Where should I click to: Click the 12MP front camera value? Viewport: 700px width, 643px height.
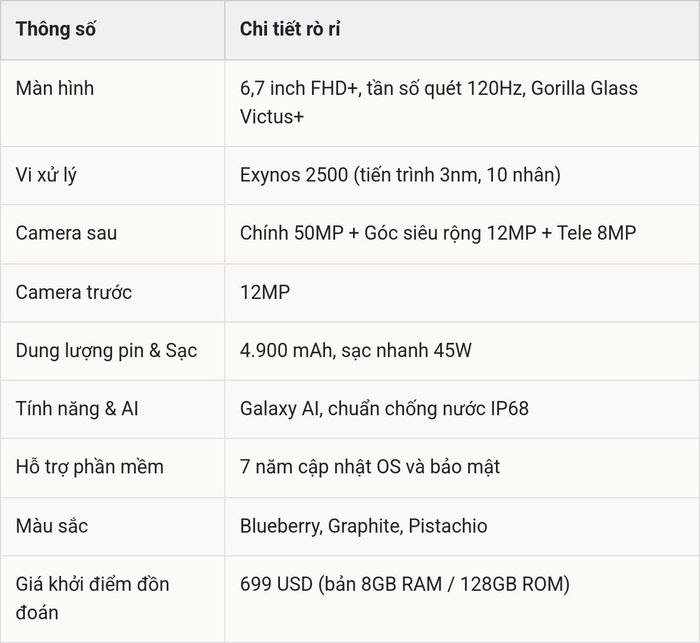265,292
